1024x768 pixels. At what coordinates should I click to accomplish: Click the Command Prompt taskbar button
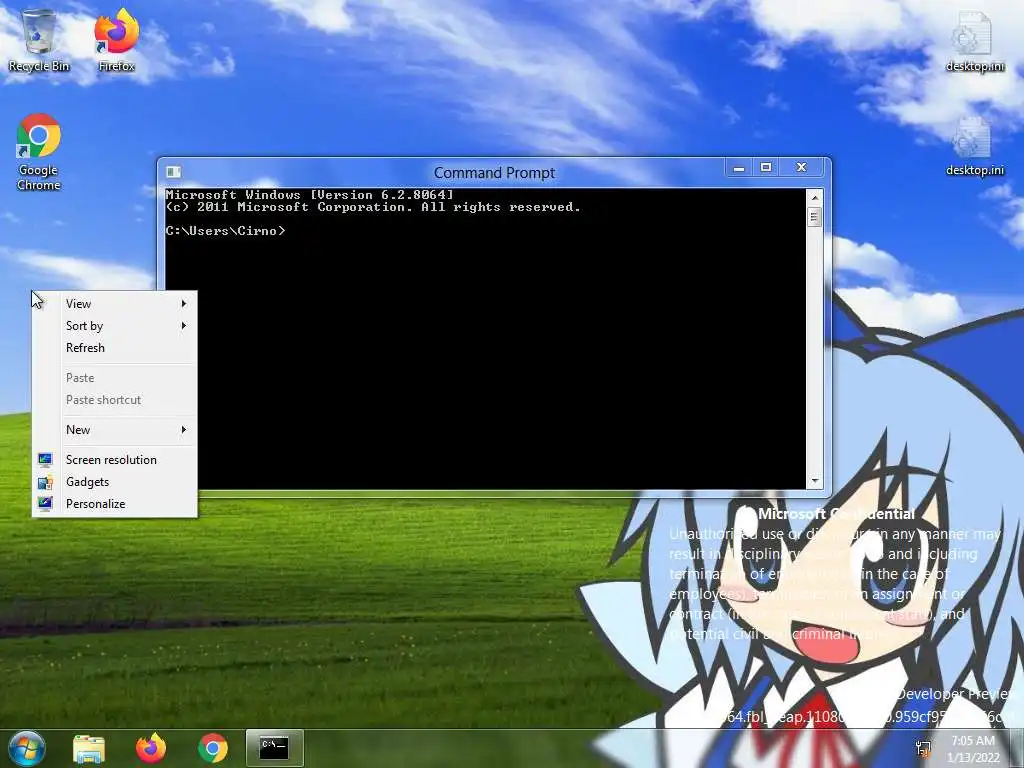(275, 748)
